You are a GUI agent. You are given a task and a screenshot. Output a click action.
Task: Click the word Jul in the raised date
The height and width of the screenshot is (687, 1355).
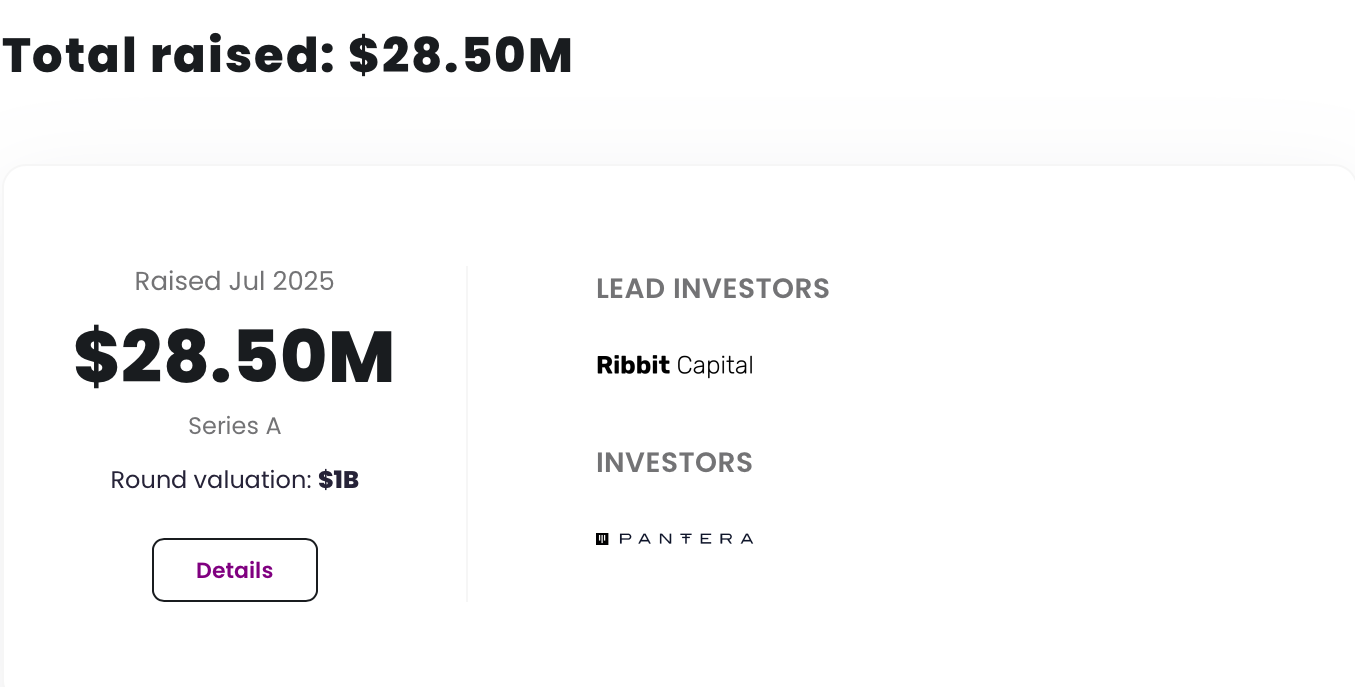246,281
